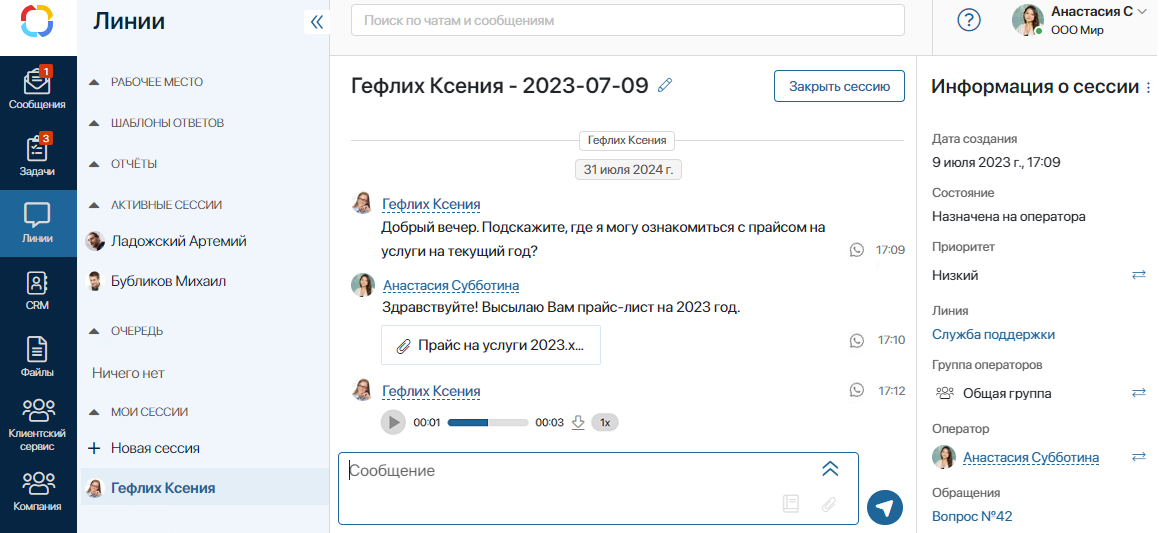Select Линии in the sidebar
The width and height of the screenshot is (1159, 533).
pos(38,223)
